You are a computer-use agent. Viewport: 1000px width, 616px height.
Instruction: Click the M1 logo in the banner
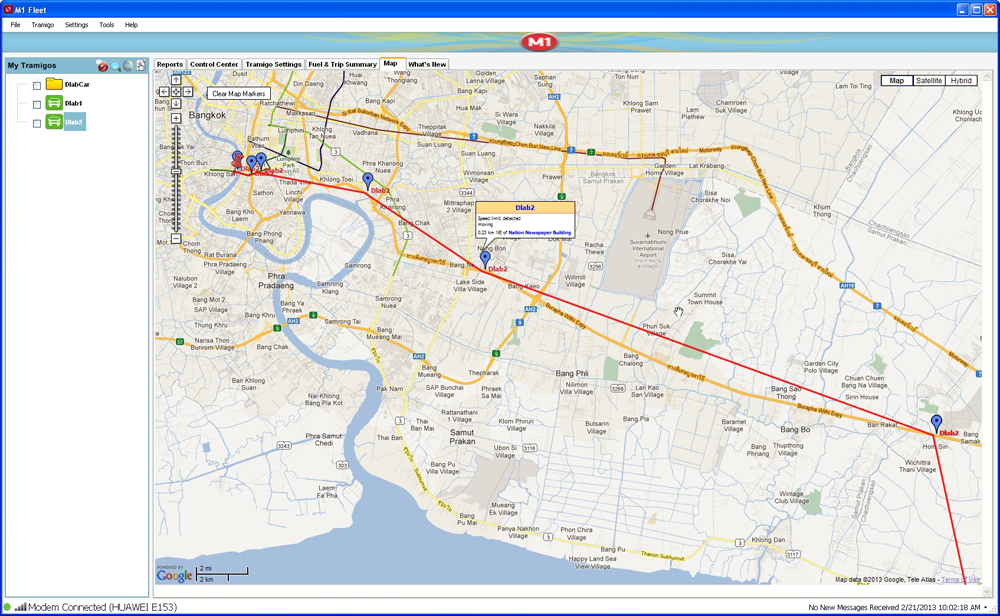[x=540, y=42]
